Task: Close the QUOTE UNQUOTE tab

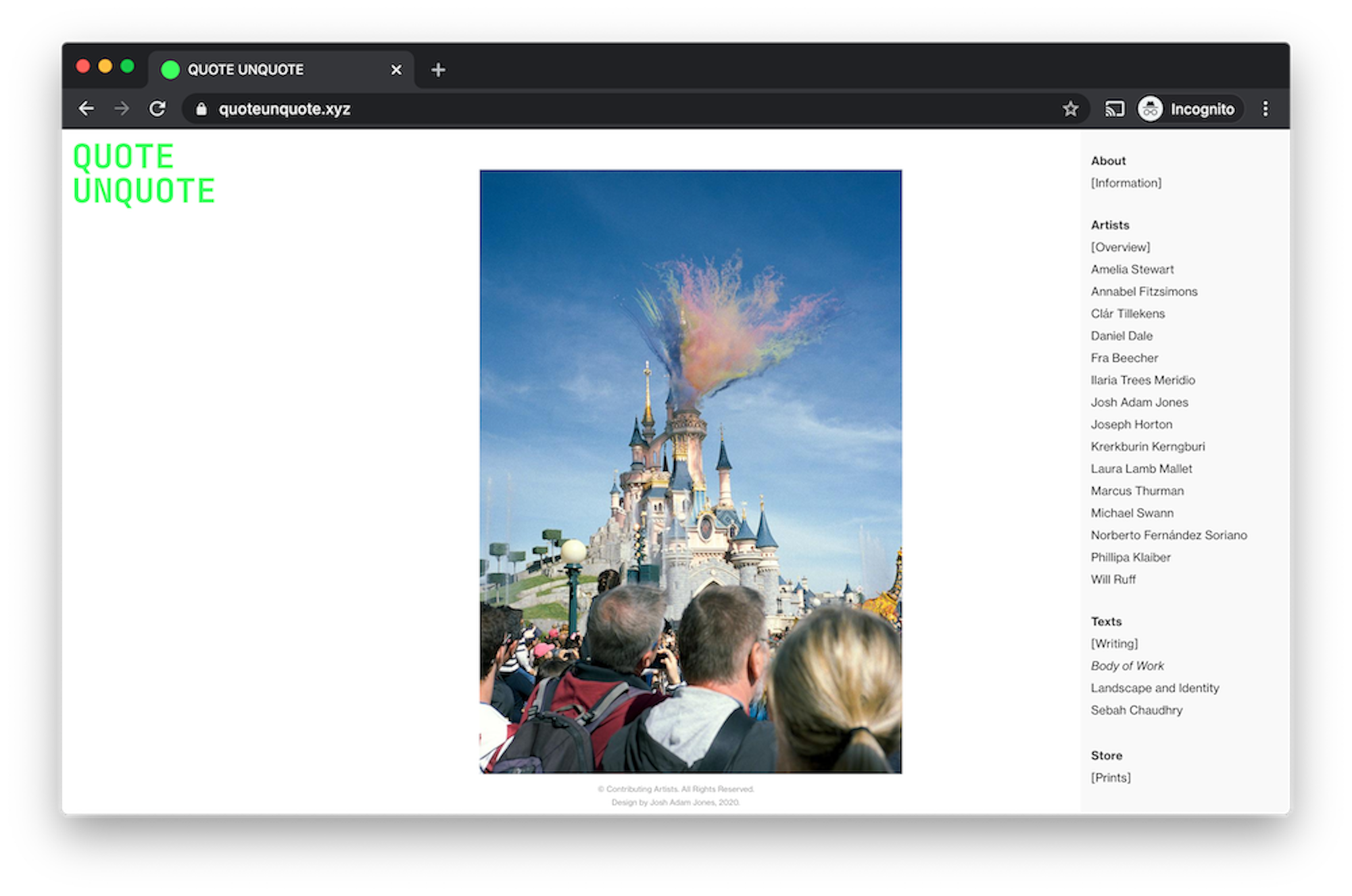Action: click(x=396, y=70)
